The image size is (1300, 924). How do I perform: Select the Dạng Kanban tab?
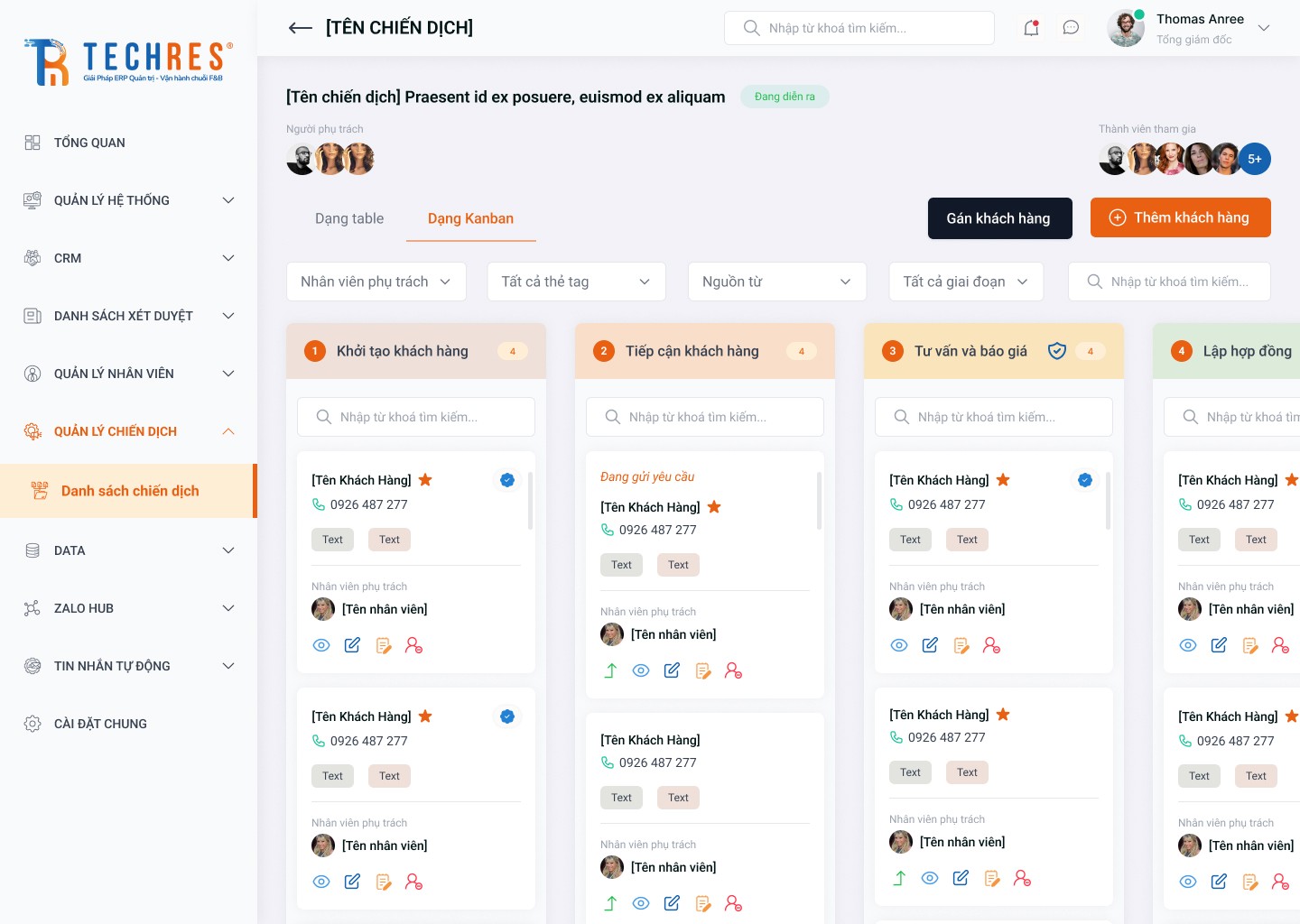pyautogui.click(x=470, y=218)
